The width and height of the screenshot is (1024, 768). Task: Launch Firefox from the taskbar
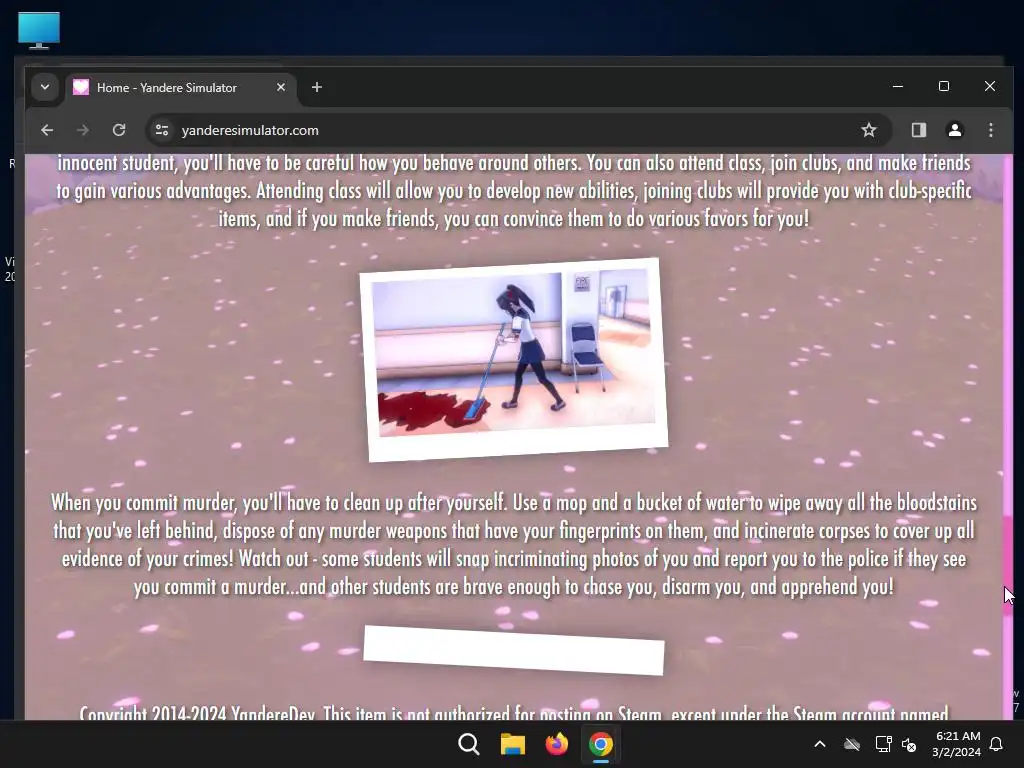[556, 744]
